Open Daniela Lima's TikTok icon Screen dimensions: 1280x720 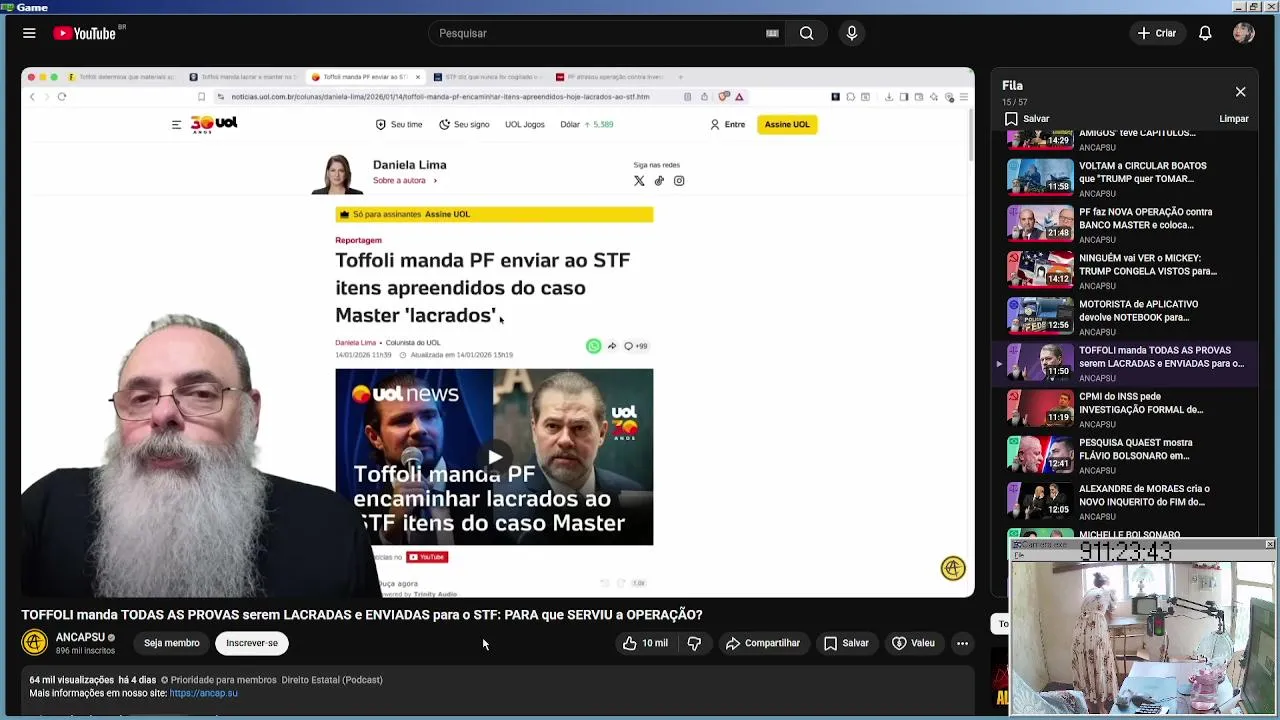pos(659,181)
